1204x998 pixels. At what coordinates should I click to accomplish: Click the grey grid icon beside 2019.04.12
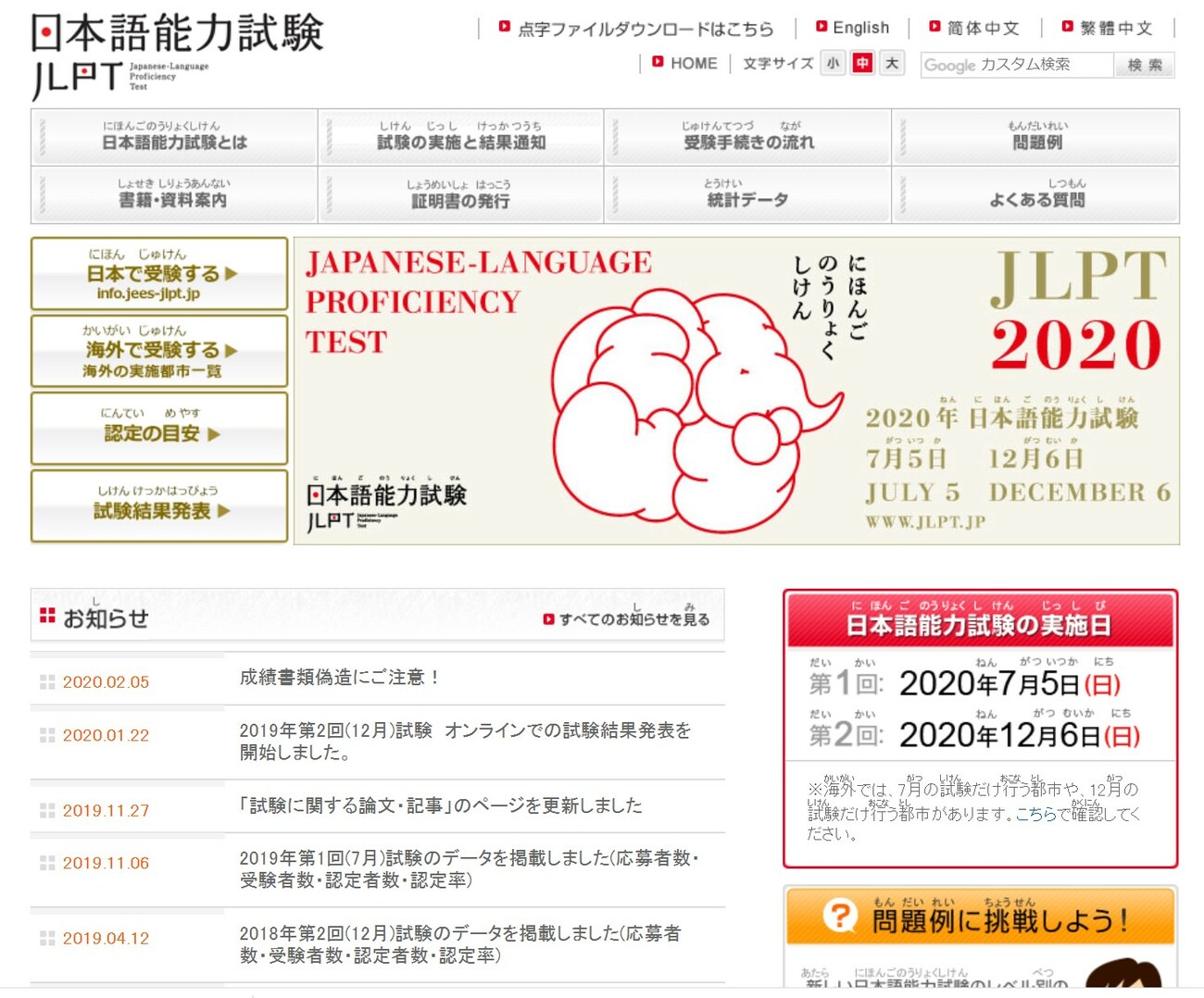tap(47, 938)
